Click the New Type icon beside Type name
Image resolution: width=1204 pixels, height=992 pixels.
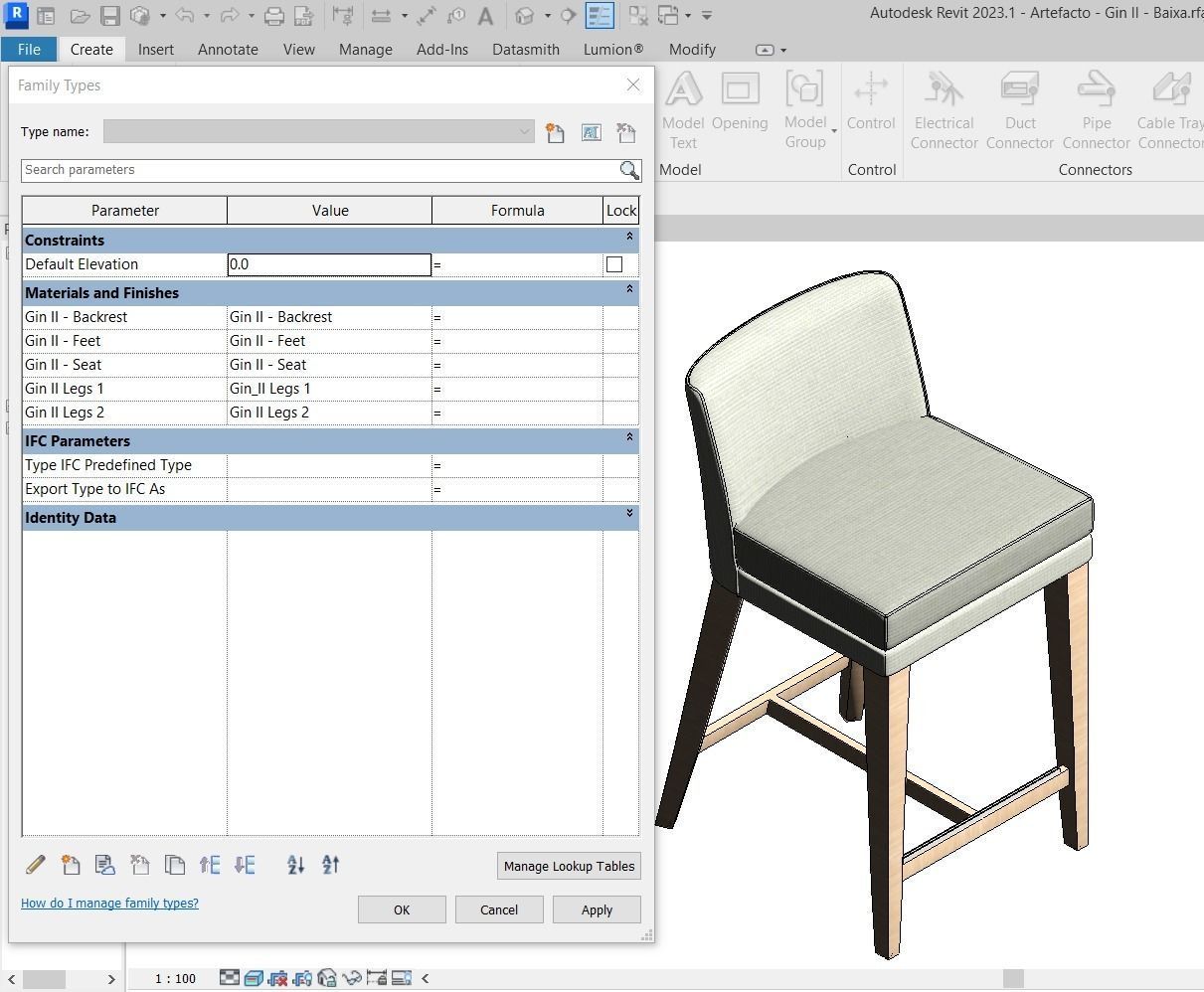tap(556, 132)
